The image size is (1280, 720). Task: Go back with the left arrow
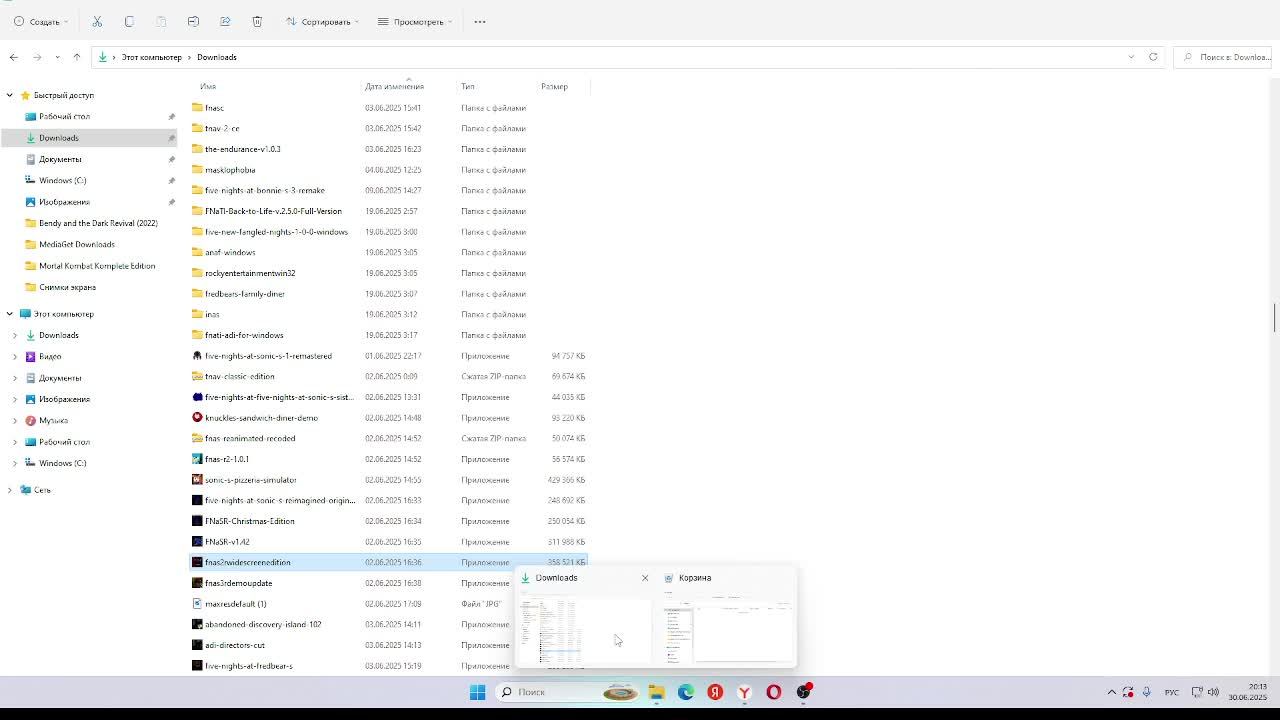(x=13, y=57)
